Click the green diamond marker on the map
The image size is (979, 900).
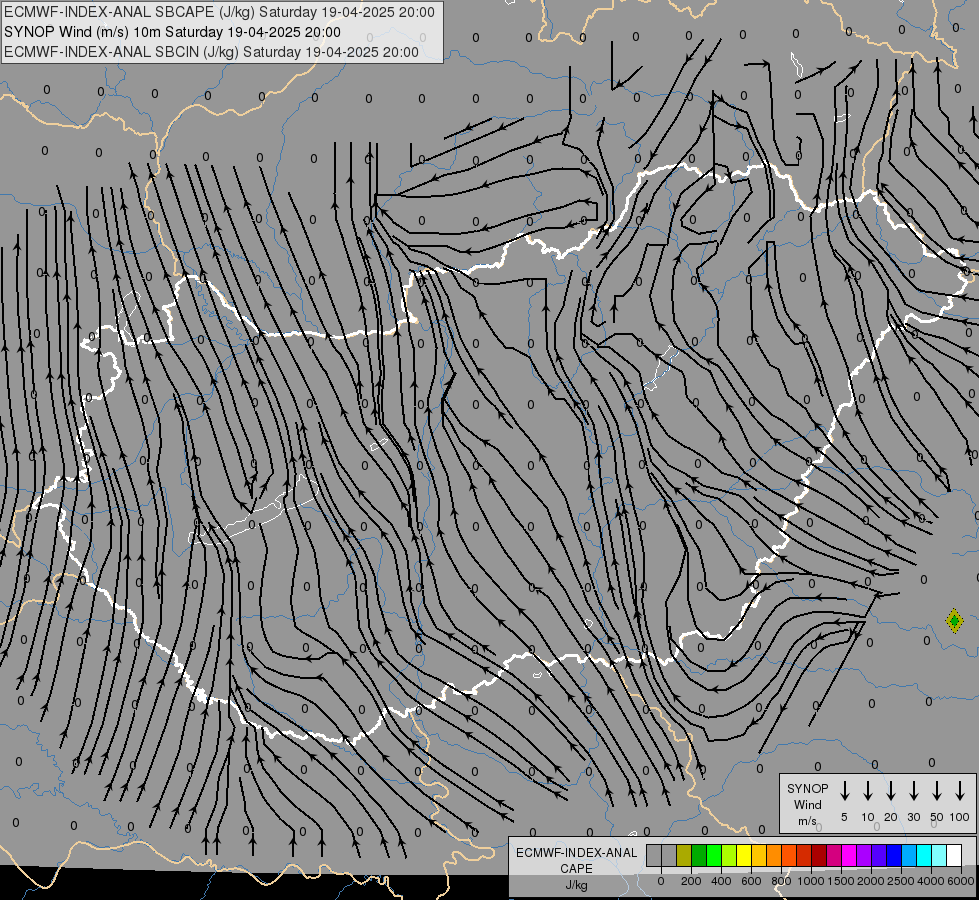point(954,621)
